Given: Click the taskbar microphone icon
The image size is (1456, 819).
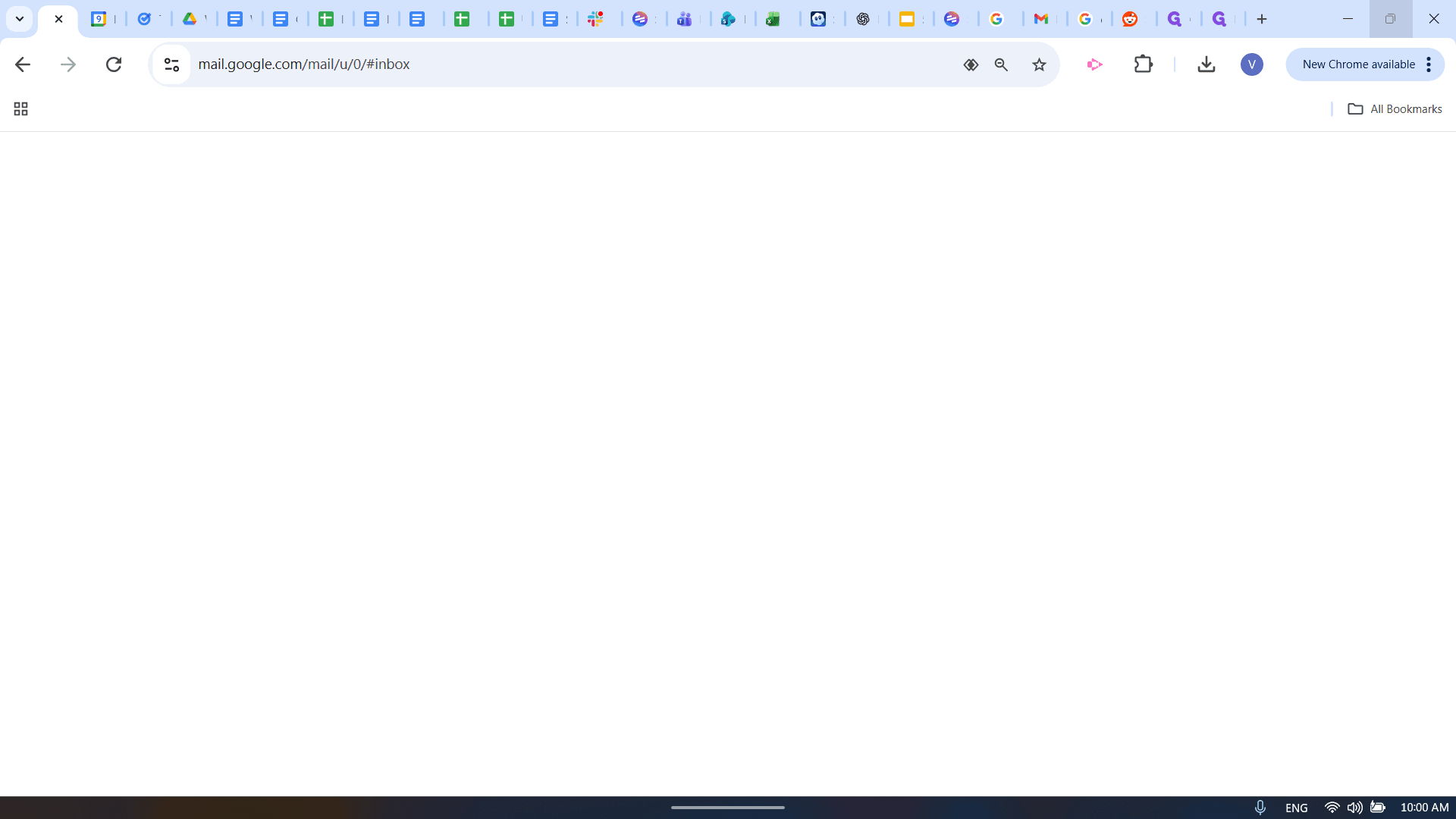Looking at the screenshot, I should (1260, 808).
